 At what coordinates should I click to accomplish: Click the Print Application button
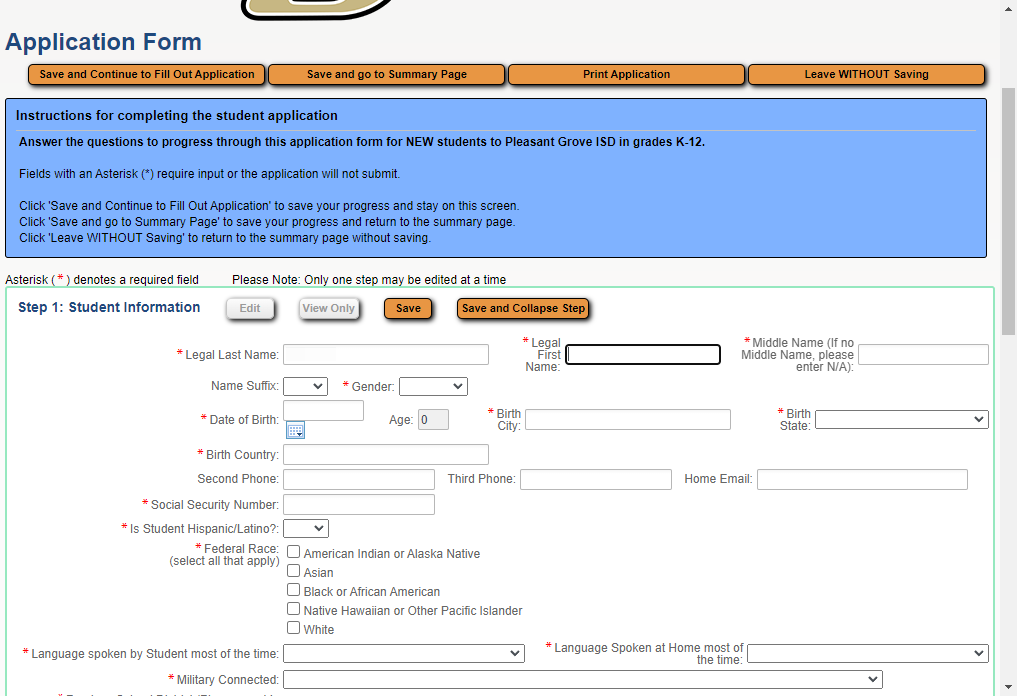tap(627, 75)
